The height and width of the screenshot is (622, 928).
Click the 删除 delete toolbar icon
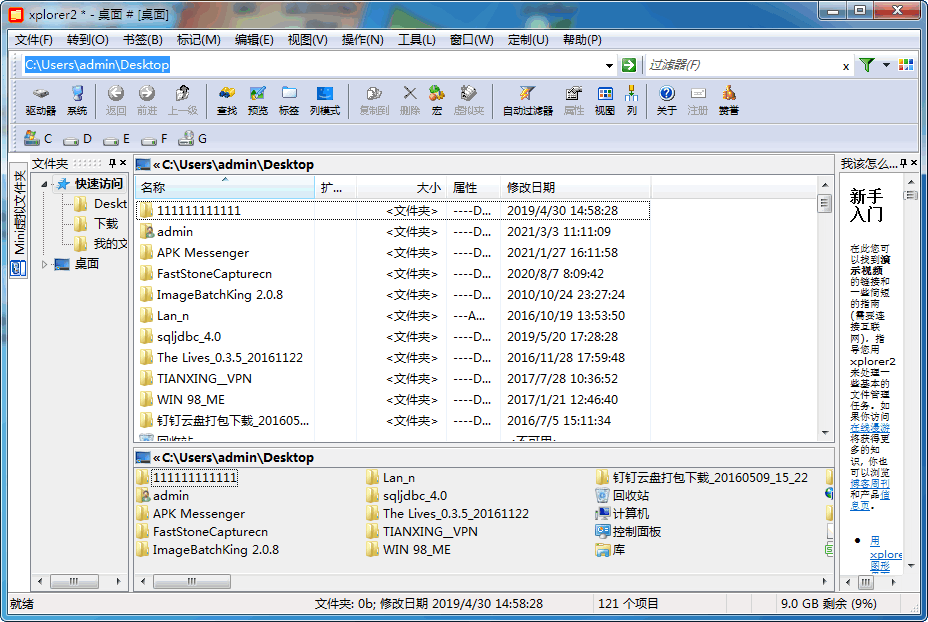click(x=410, y=101)
